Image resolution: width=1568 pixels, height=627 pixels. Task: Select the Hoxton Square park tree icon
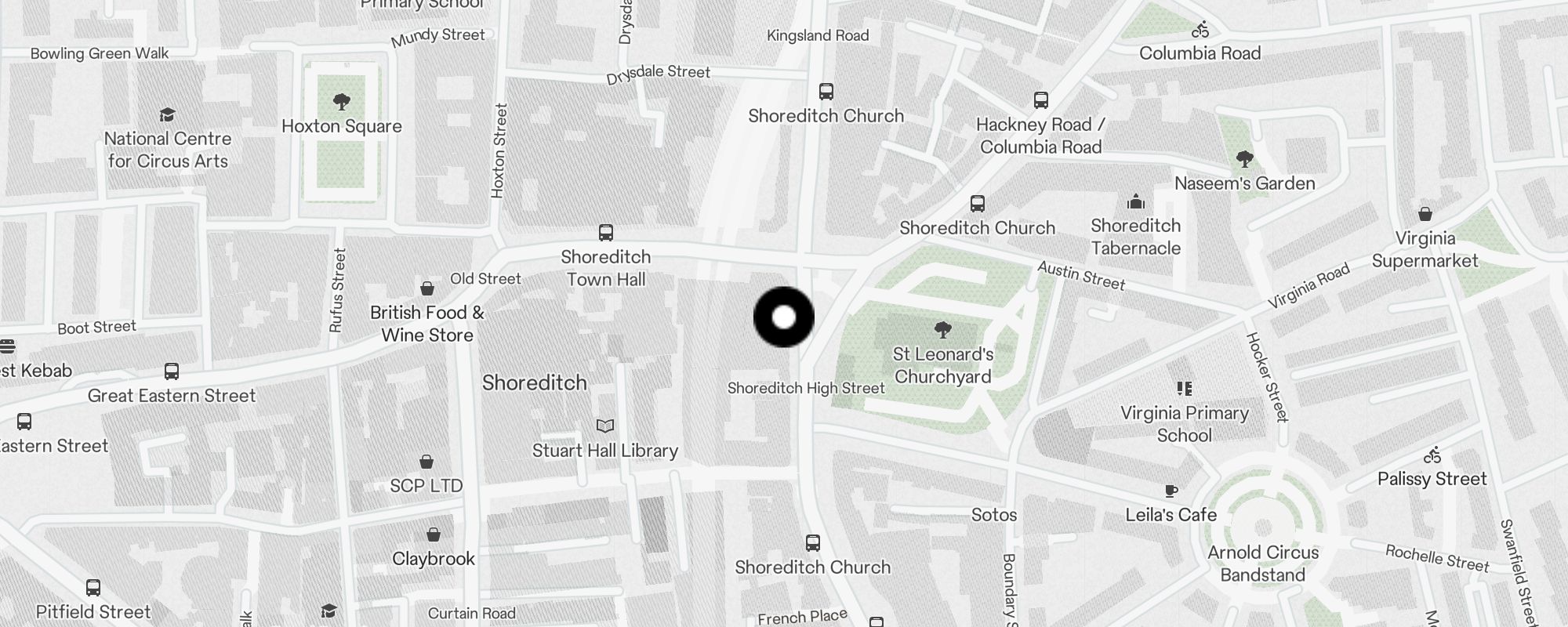pyautogui.click(x=341, y=101)
